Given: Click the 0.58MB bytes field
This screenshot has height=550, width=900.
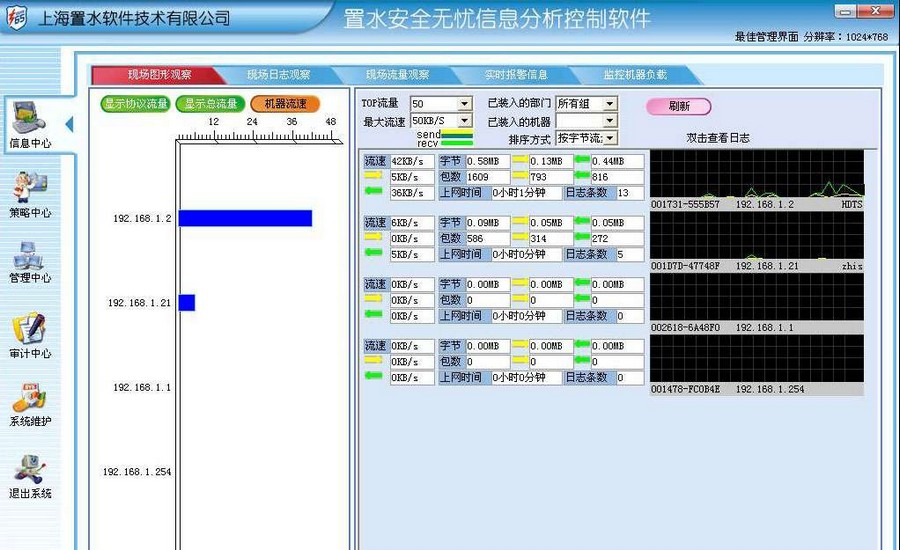Looking at the screenshot, I should pos(487,161).
